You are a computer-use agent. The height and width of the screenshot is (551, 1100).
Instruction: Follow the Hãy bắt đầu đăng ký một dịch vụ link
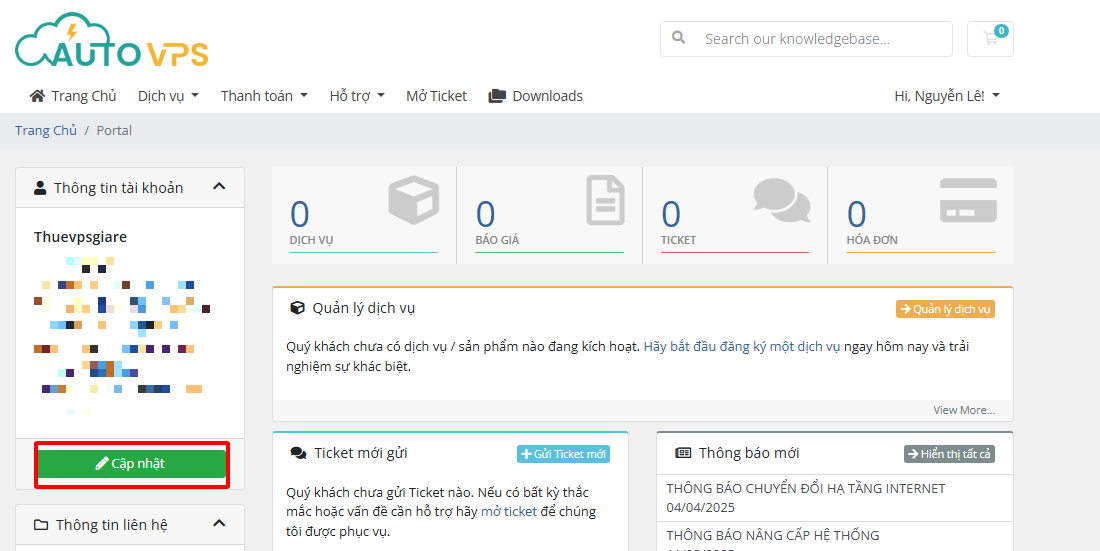coord(742,347)
